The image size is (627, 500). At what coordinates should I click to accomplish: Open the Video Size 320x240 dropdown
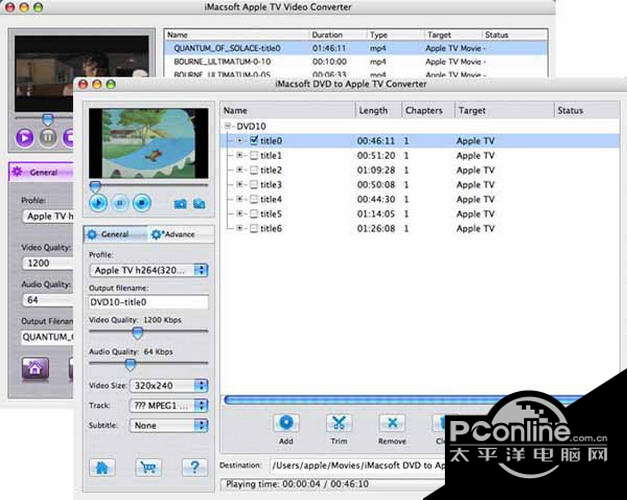tap(169, 386)
